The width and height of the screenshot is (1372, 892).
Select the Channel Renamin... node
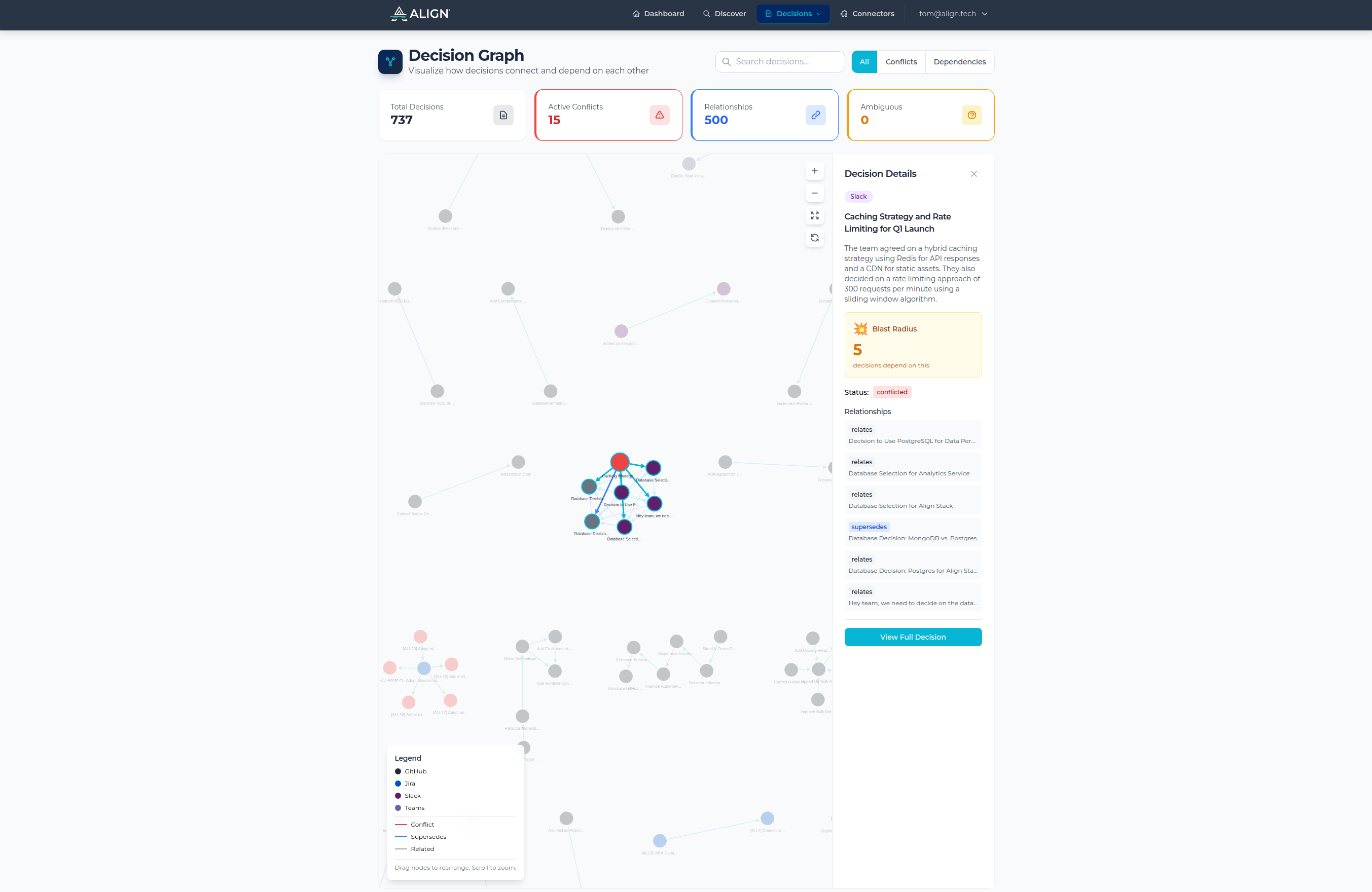click(x=724, y=289)
